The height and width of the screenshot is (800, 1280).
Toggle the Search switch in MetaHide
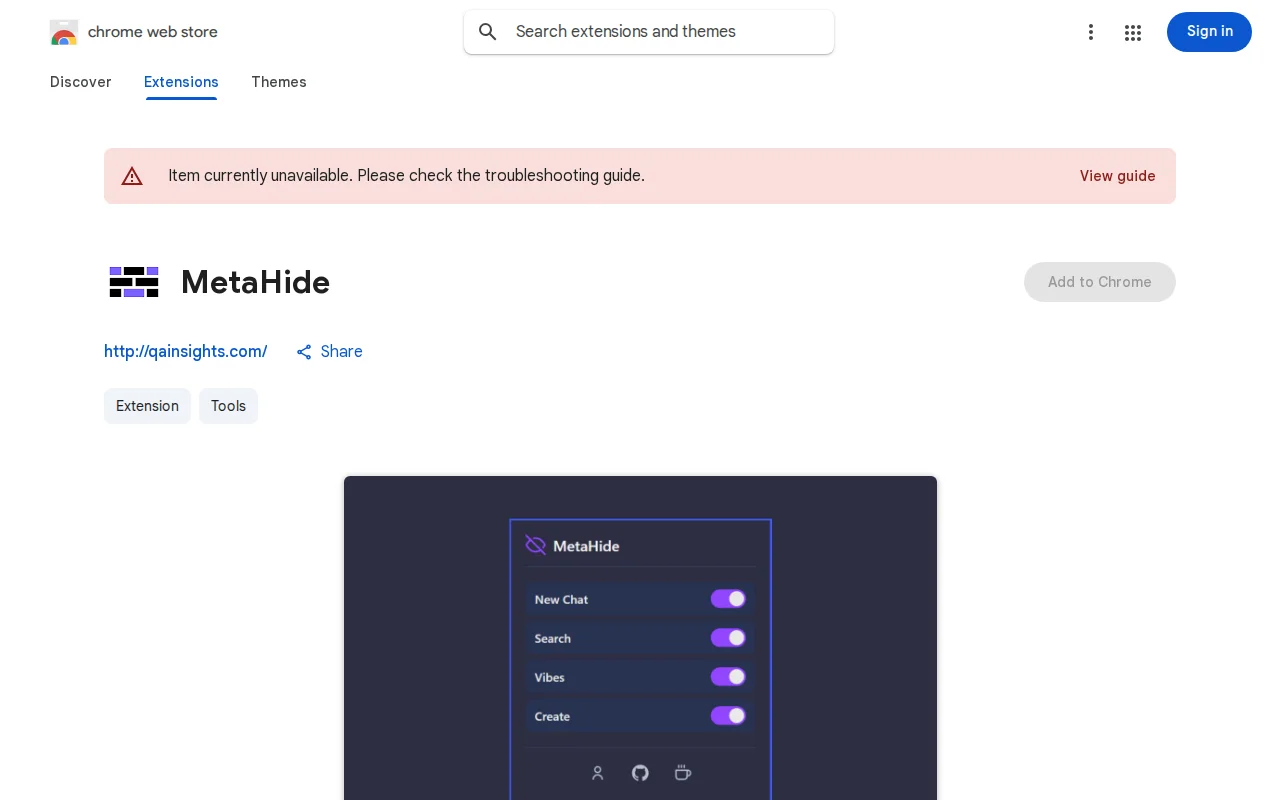(728, 638)
